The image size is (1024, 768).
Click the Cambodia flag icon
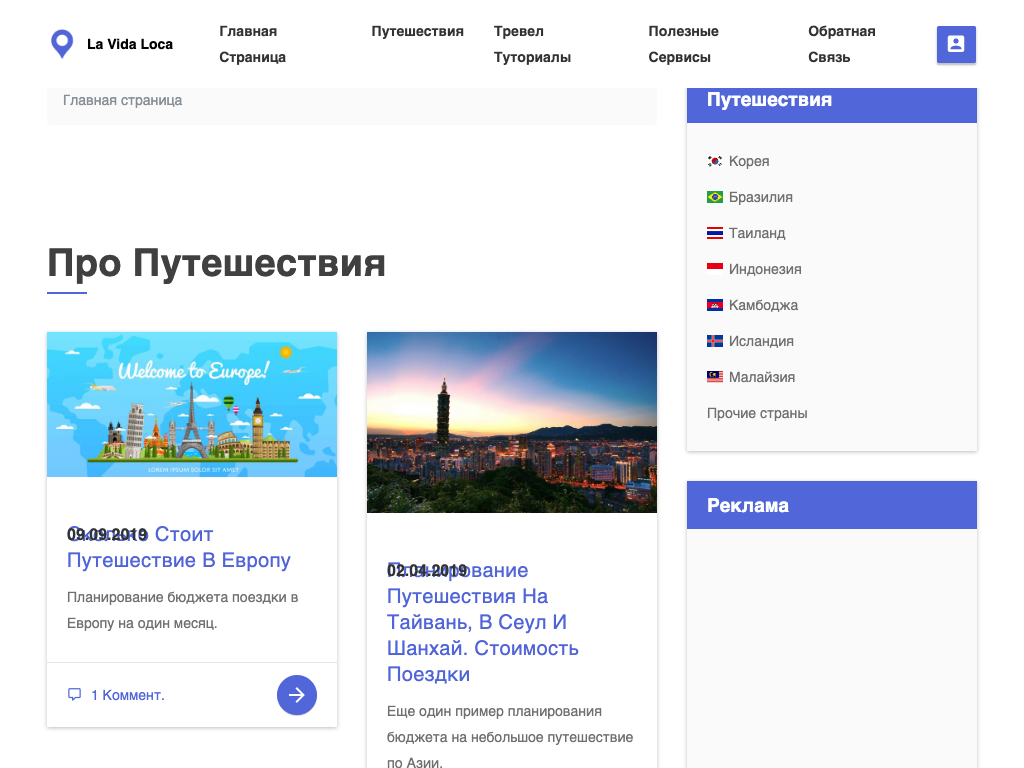click(715, 305)
